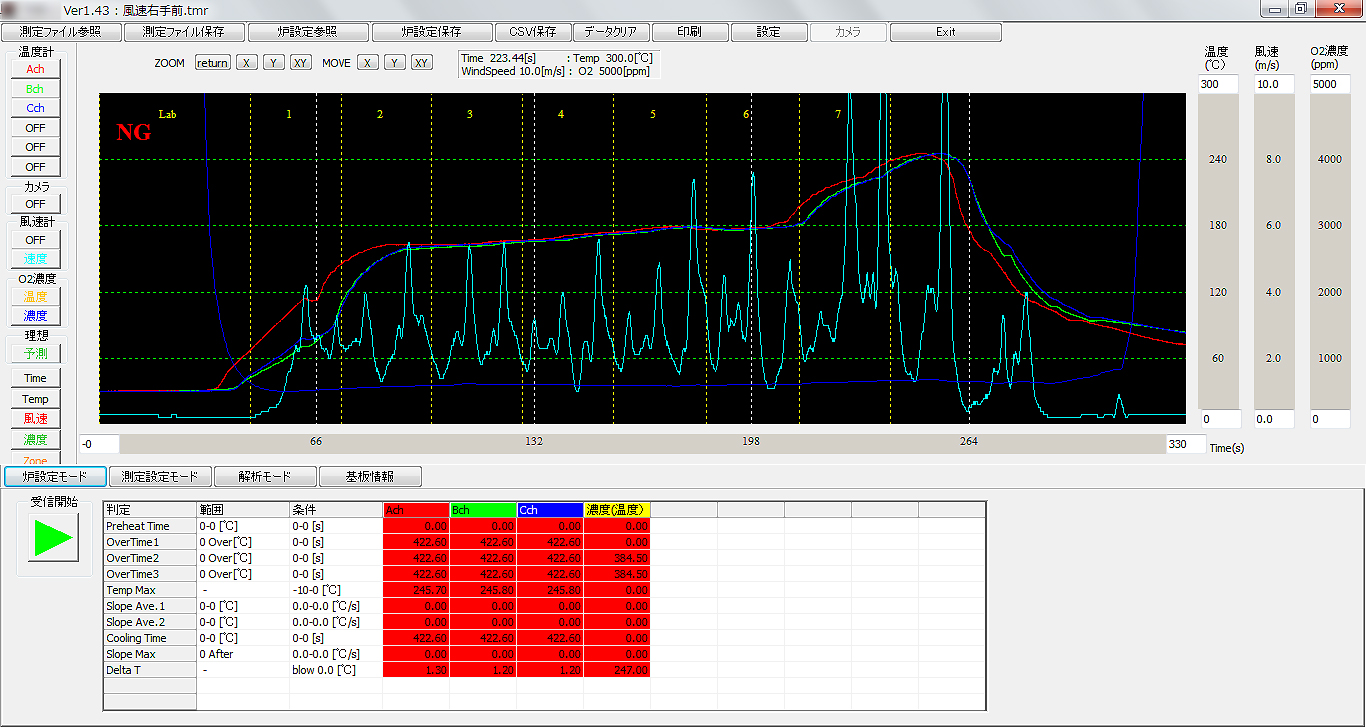Image resolution: width=1366 pixels, height=728 pixels.
Task: Toggle the Cch thermometer channel
Action: [35, 108]
